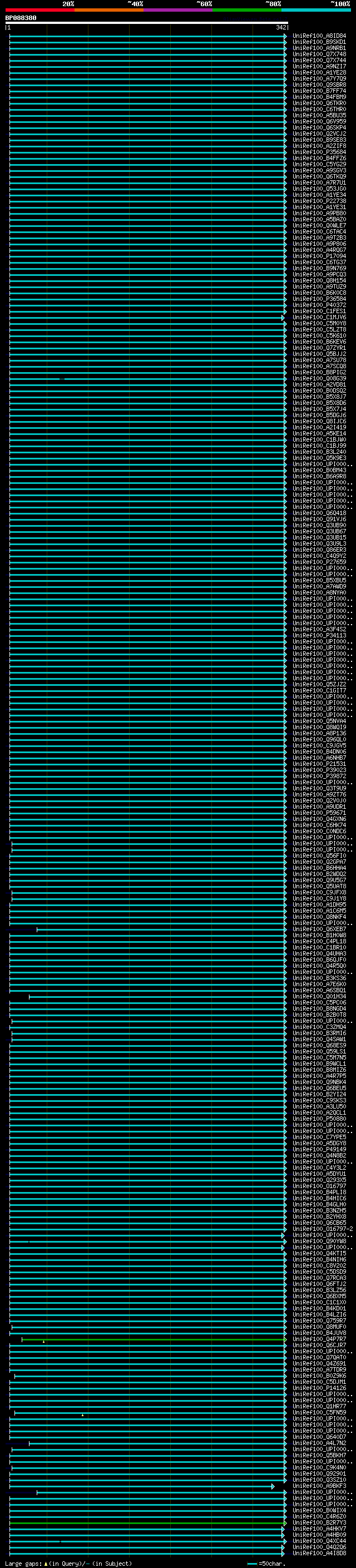Select the UniRef100_P50880 label
This screenshot has height=1568, width=356.
[x=319, y=1119]
